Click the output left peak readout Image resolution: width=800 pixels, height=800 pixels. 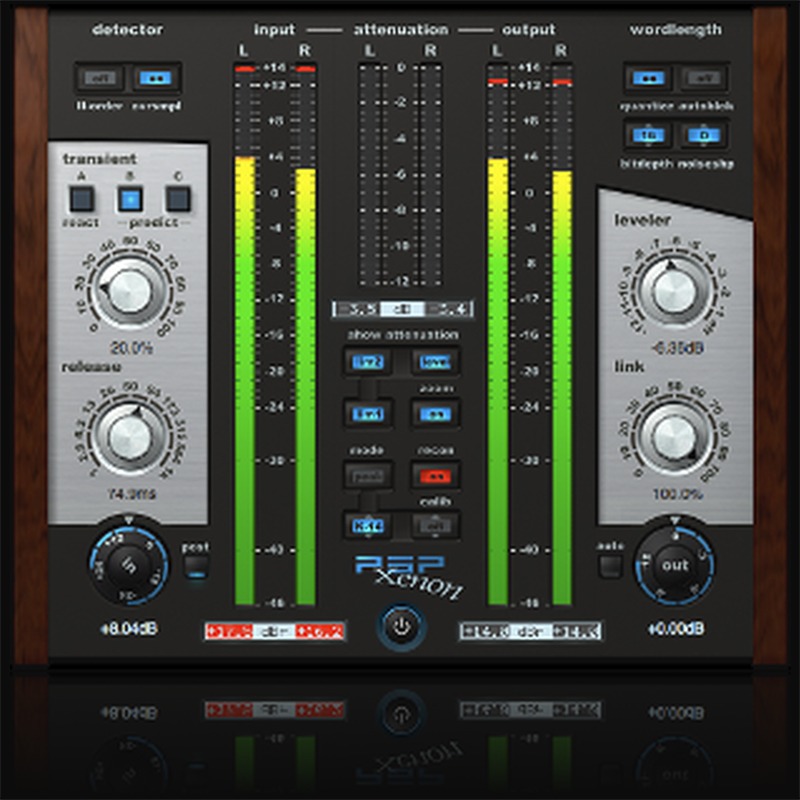click(x=485, y=631)
